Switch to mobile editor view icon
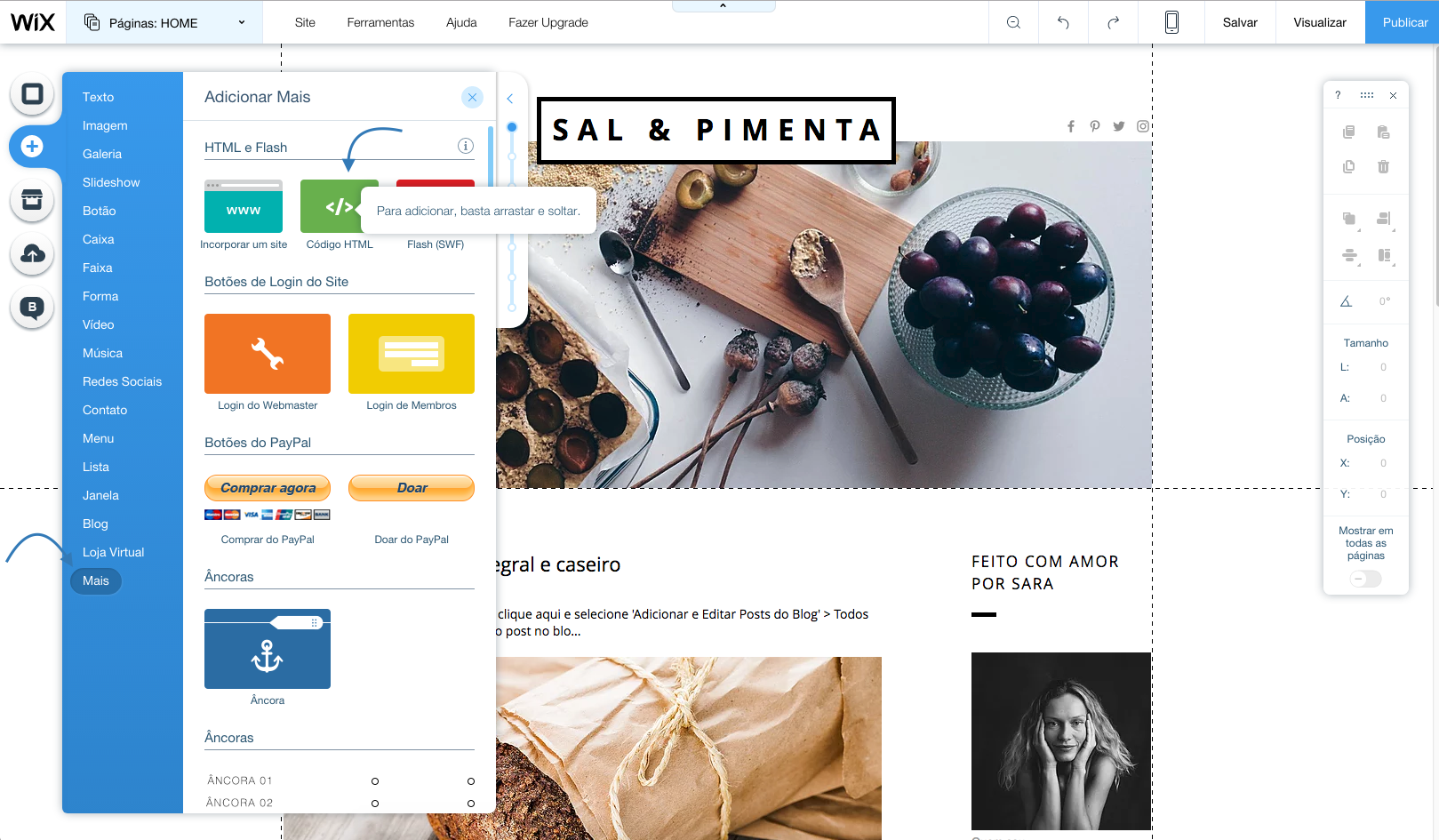Viewport: 1439px width, 840px height. tap(1171, 22)
